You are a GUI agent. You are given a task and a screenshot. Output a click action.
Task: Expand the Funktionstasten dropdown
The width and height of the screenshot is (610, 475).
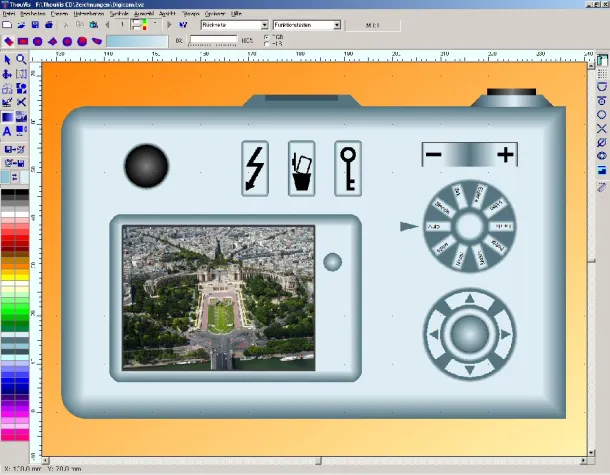coord(336,24)
